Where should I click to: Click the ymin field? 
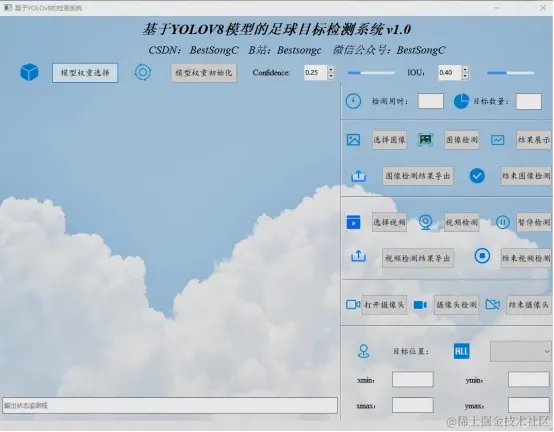[529, 379]
